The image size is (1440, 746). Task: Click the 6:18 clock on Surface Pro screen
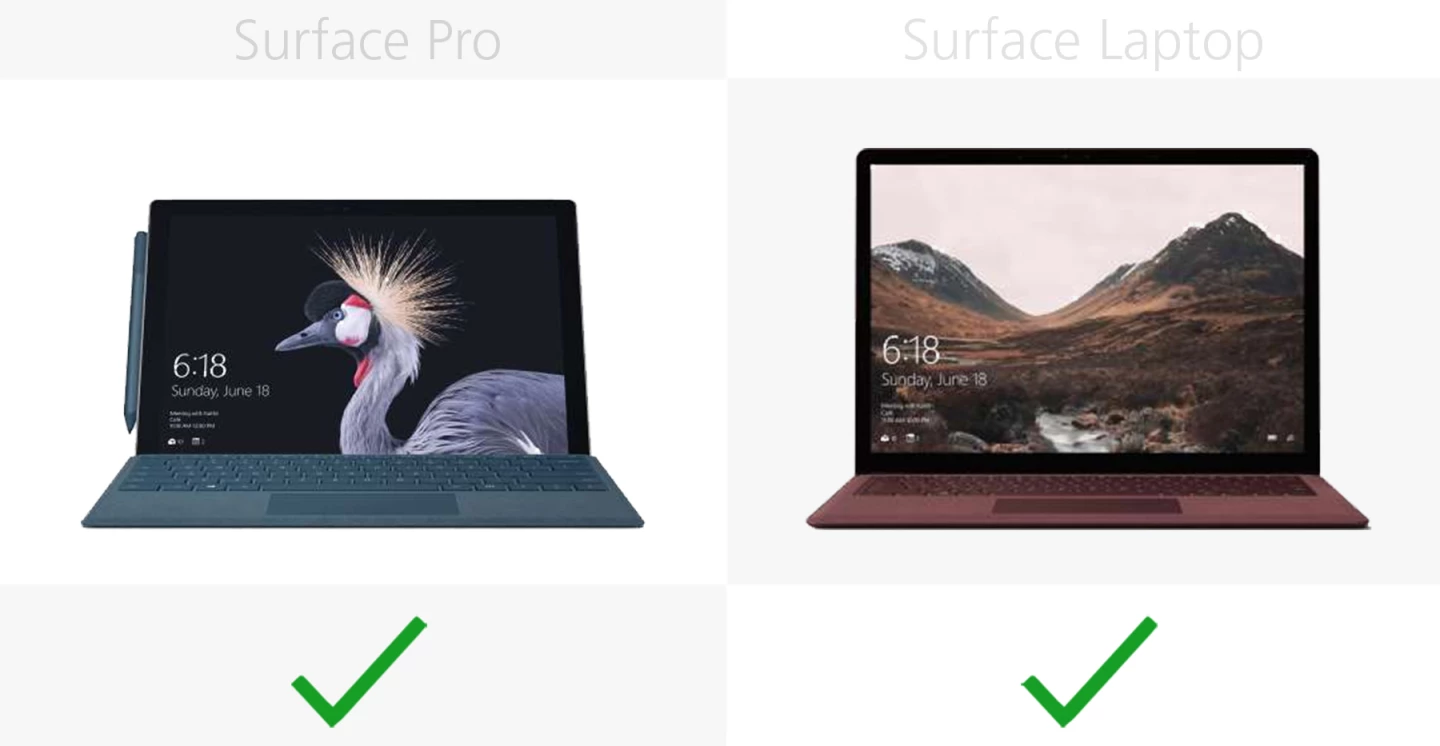(x=199, y=364)
